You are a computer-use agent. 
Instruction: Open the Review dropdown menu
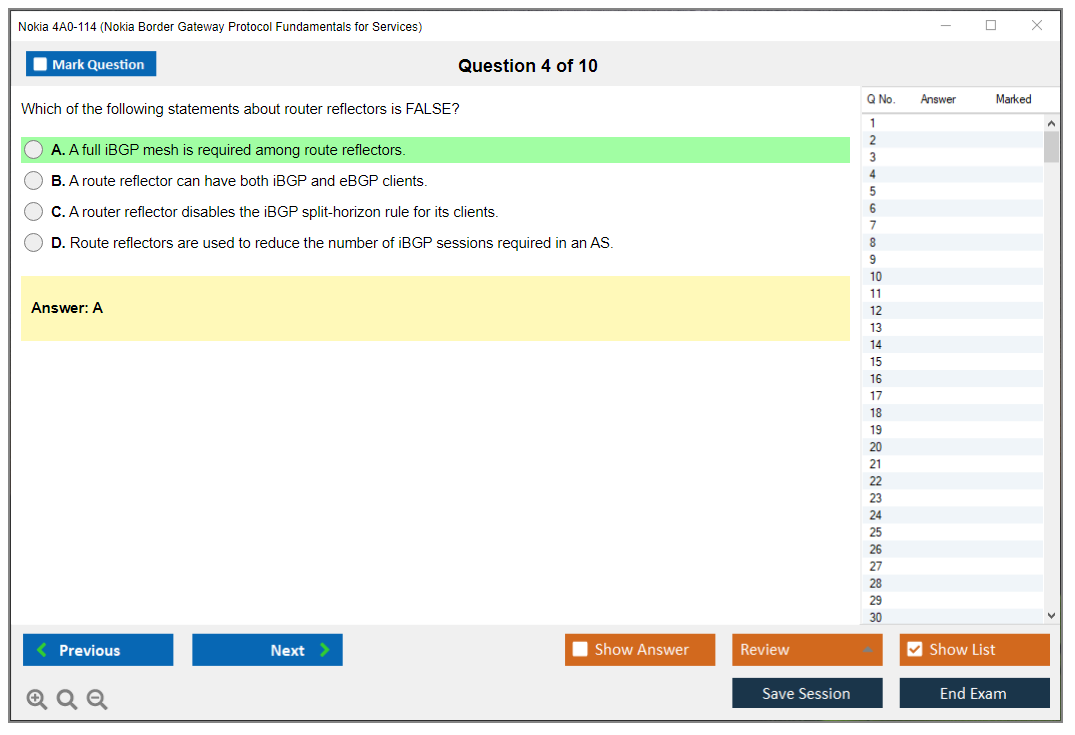pyautogui.click(x=807, y=650)
